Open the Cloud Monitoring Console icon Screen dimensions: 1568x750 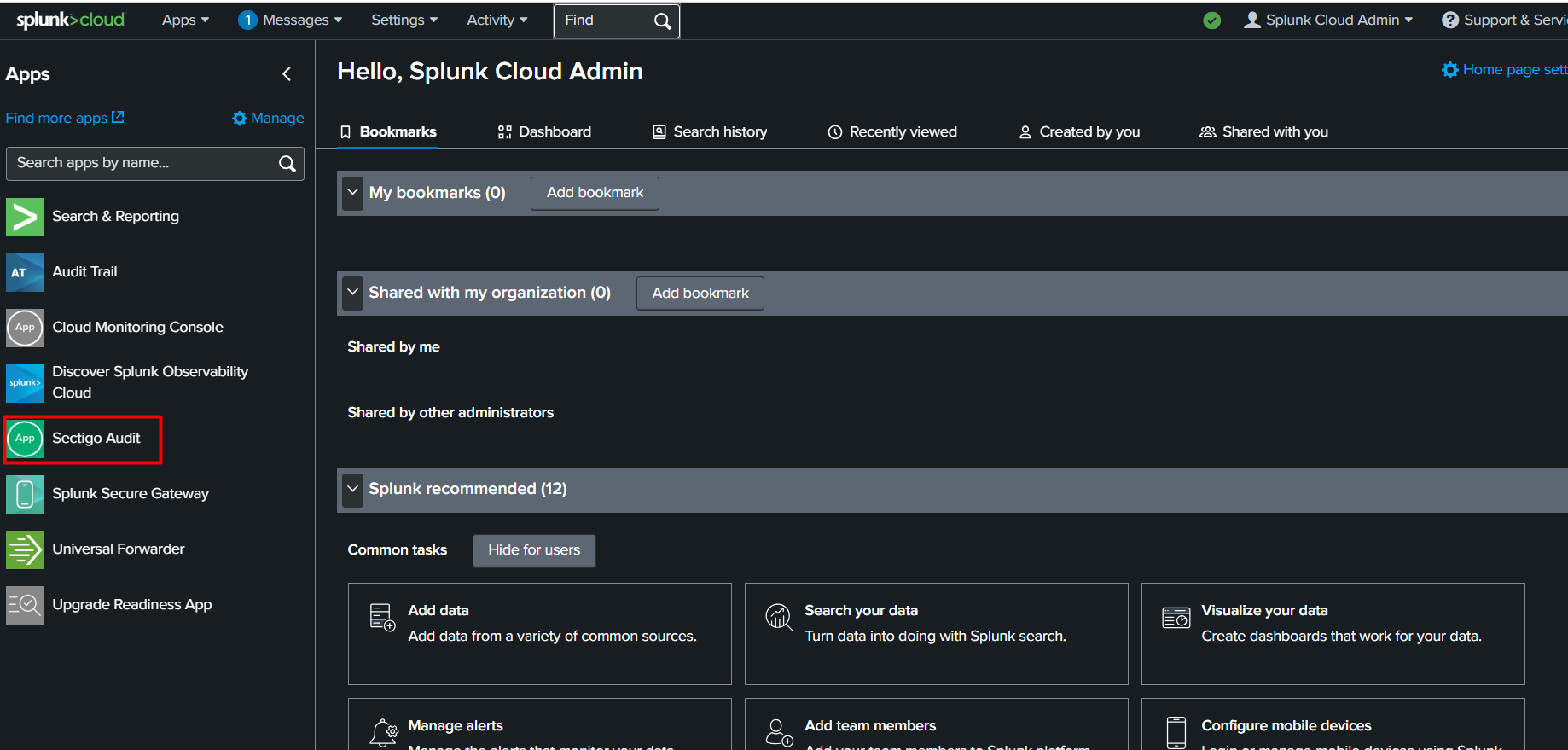click(x=25, y=328)
